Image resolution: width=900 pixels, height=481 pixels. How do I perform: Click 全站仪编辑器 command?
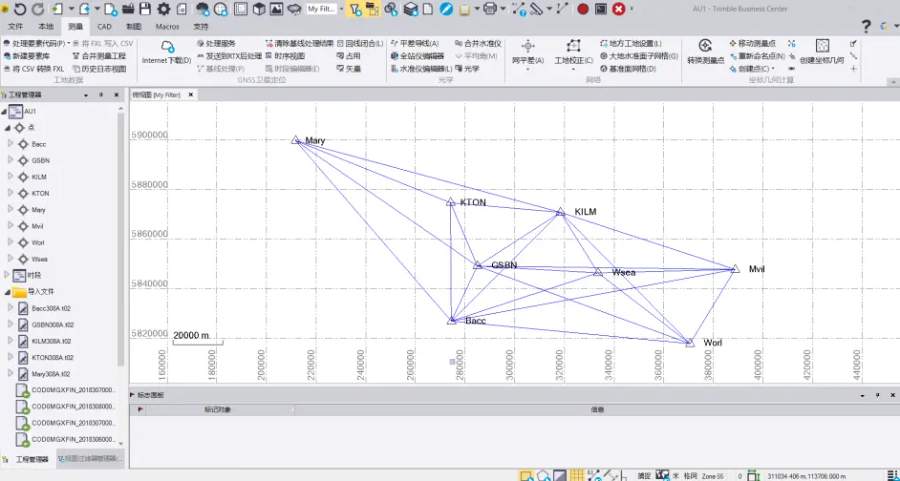coord(418,56)
